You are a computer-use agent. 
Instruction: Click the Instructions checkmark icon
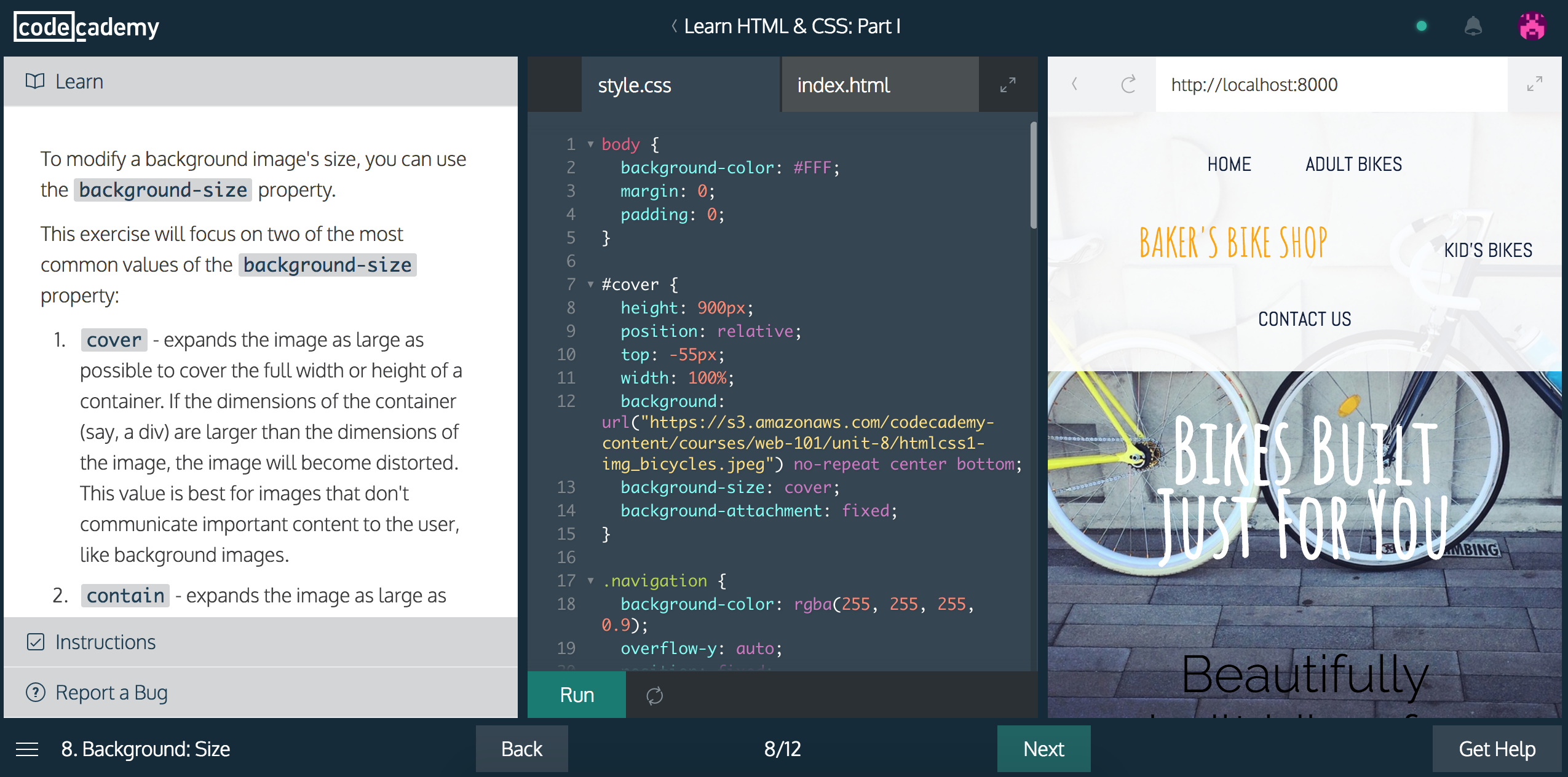tap(36, 642)
